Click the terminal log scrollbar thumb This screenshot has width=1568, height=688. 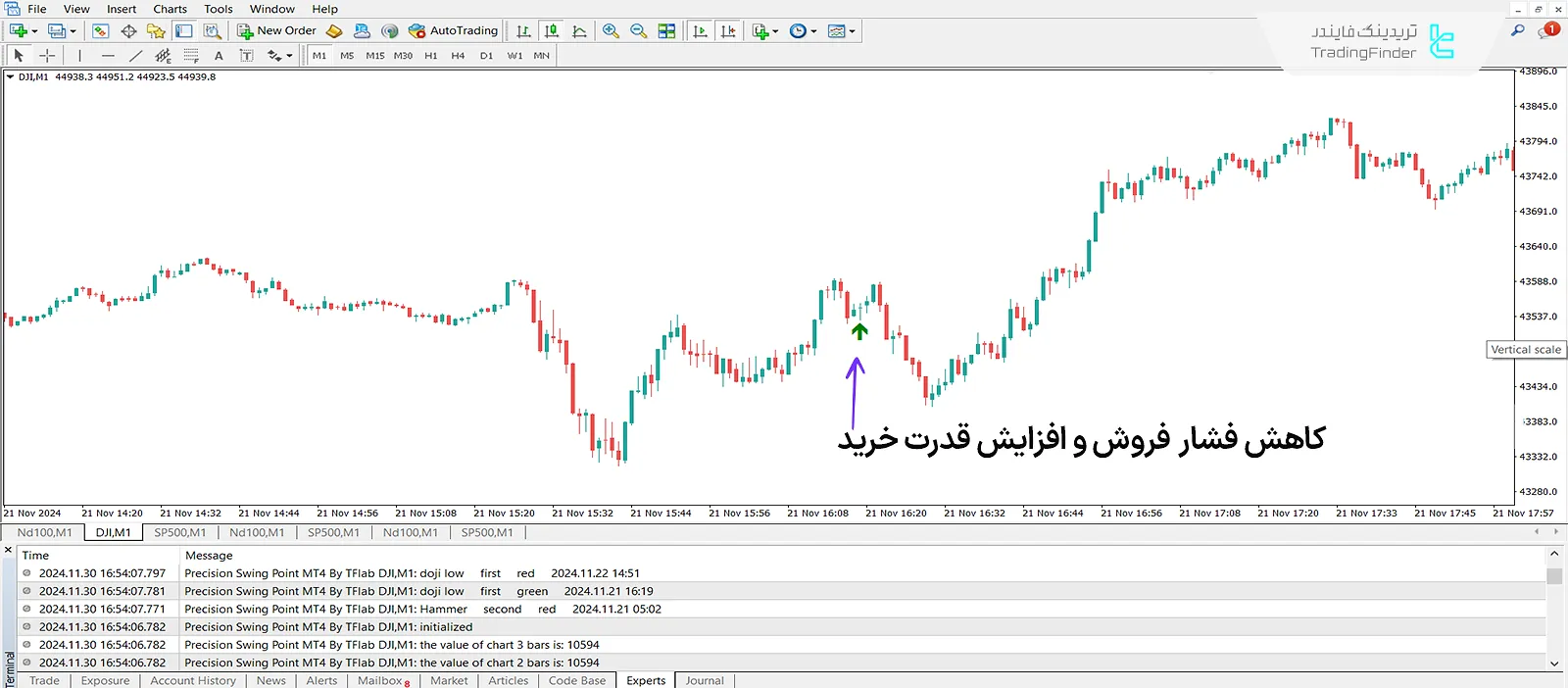(x=1554, y=575)
